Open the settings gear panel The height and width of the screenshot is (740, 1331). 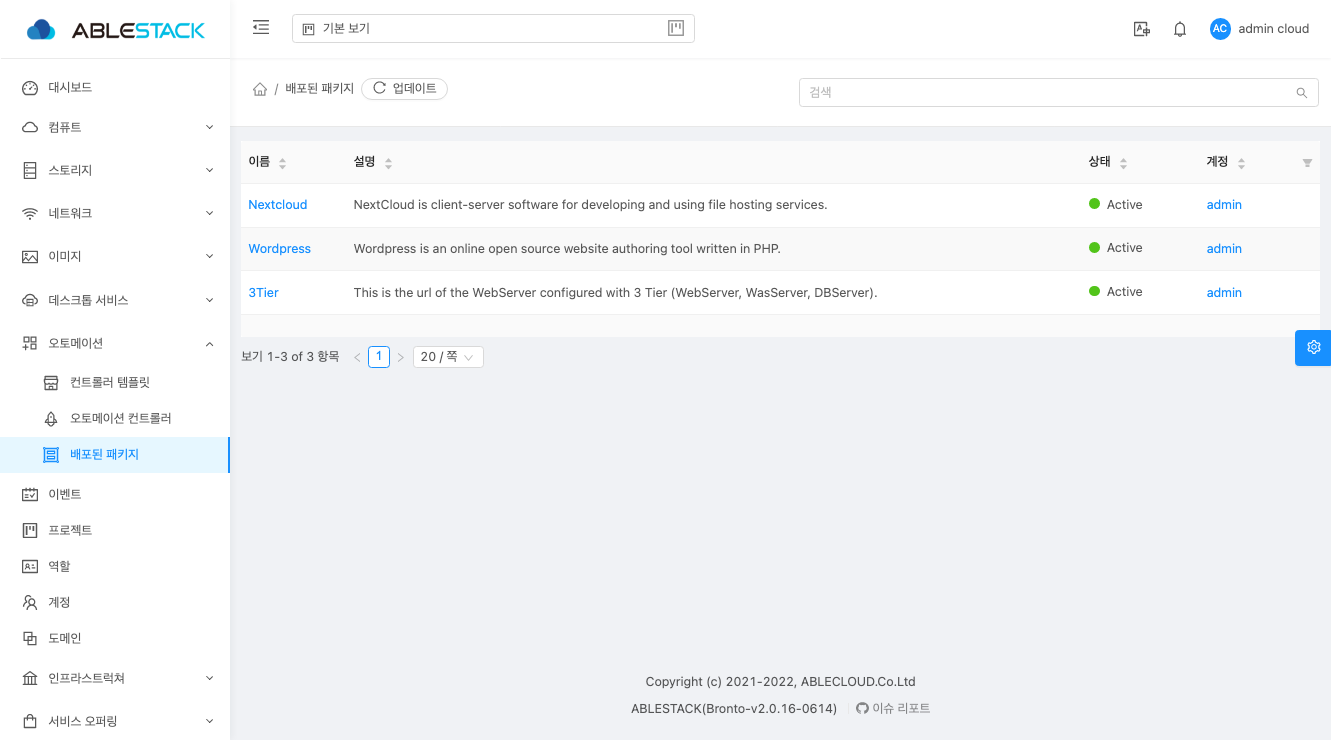point(1313,347)
